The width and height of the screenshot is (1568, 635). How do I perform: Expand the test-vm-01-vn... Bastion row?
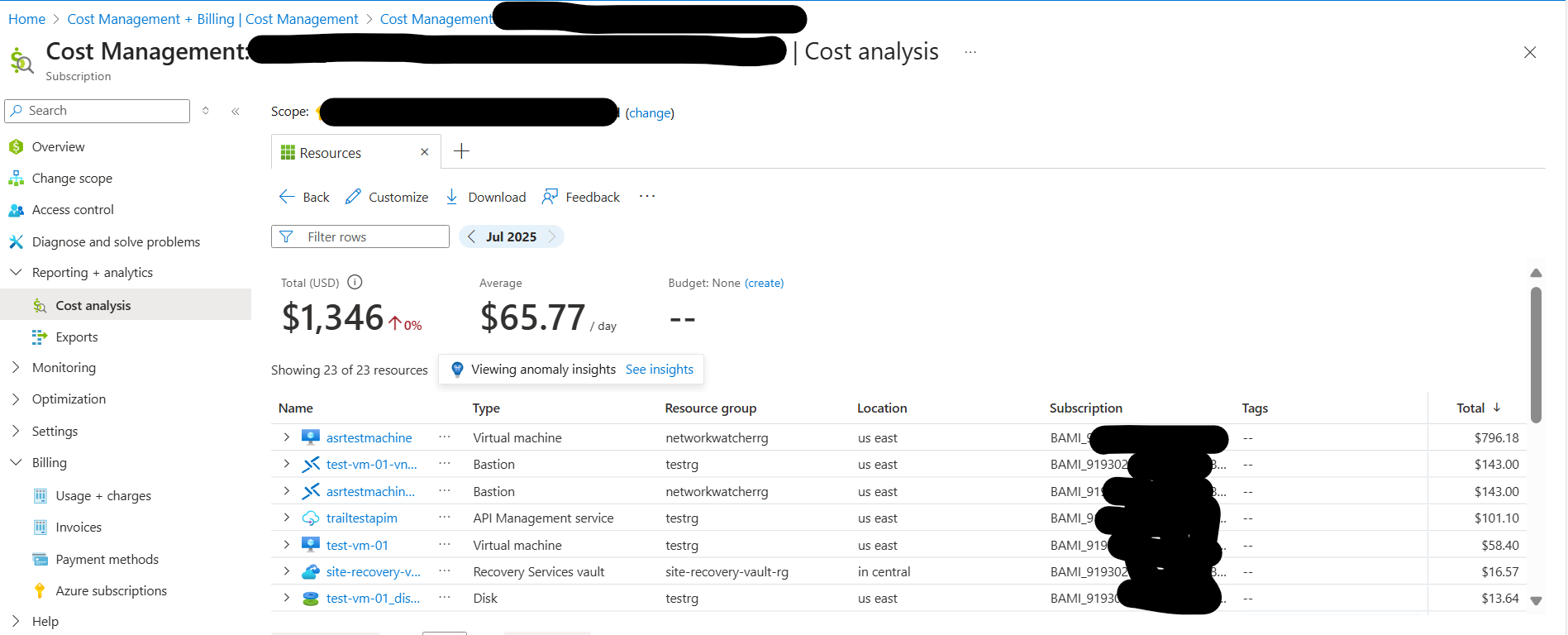point(286,464)
